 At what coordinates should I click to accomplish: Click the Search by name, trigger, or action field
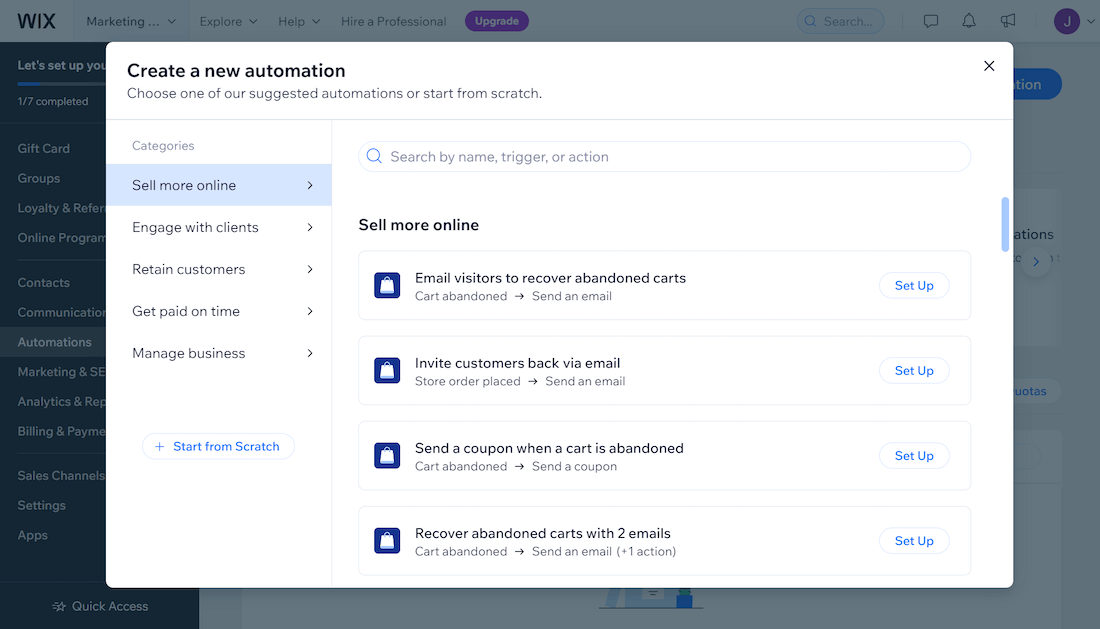(x=664, y=156)
